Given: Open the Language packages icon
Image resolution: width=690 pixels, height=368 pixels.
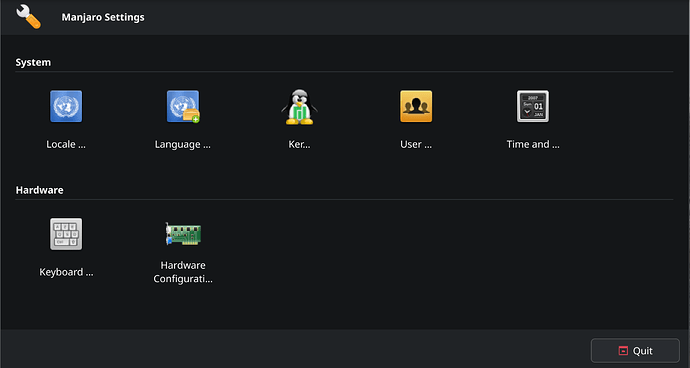Looking at the screenshot, I should click(183, 107).
